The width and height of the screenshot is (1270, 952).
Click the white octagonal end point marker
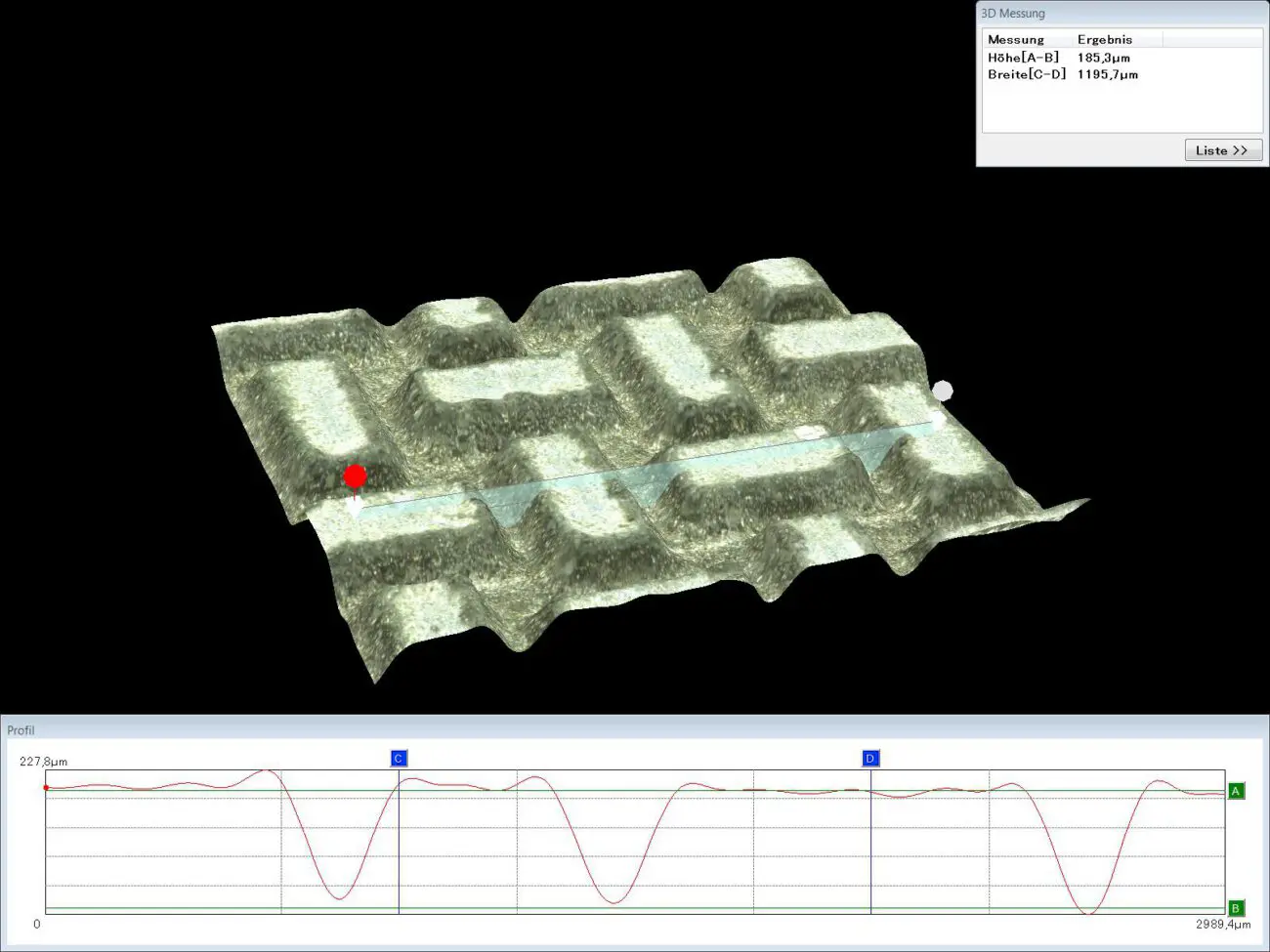(942, 392)
